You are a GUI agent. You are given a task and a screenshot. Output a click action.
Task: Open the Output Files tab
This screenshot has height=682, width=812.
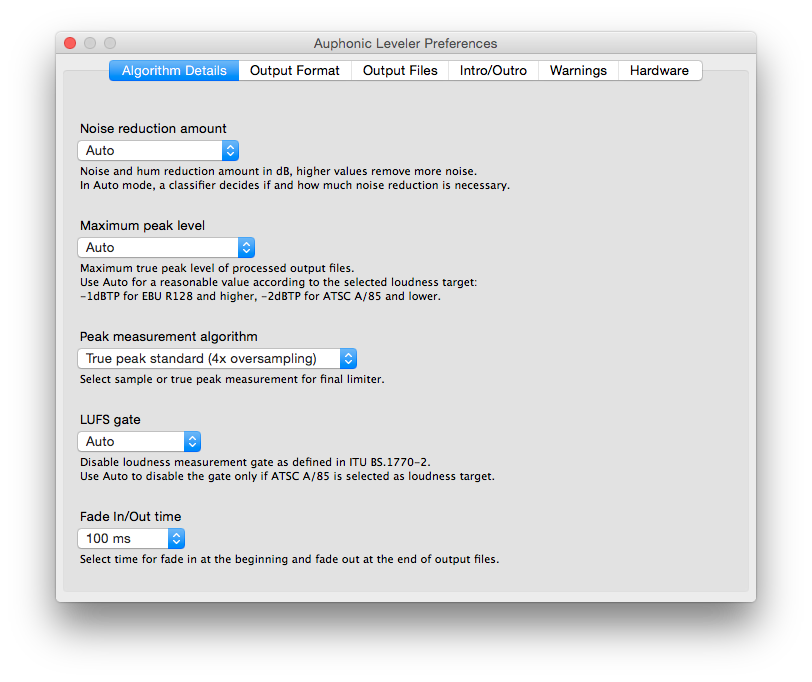(400, 70)
